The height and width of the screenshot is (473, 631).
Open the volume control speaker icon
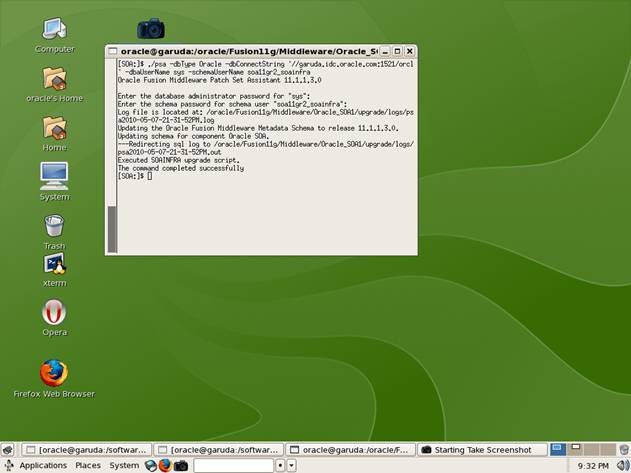(623, 466)
